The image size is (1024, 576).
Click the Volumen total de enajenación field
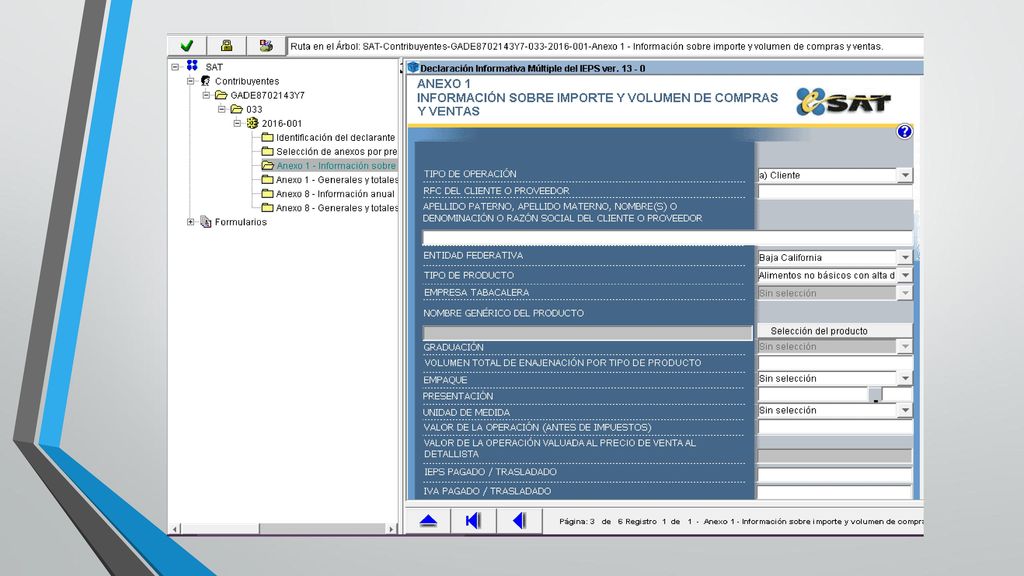835,363
